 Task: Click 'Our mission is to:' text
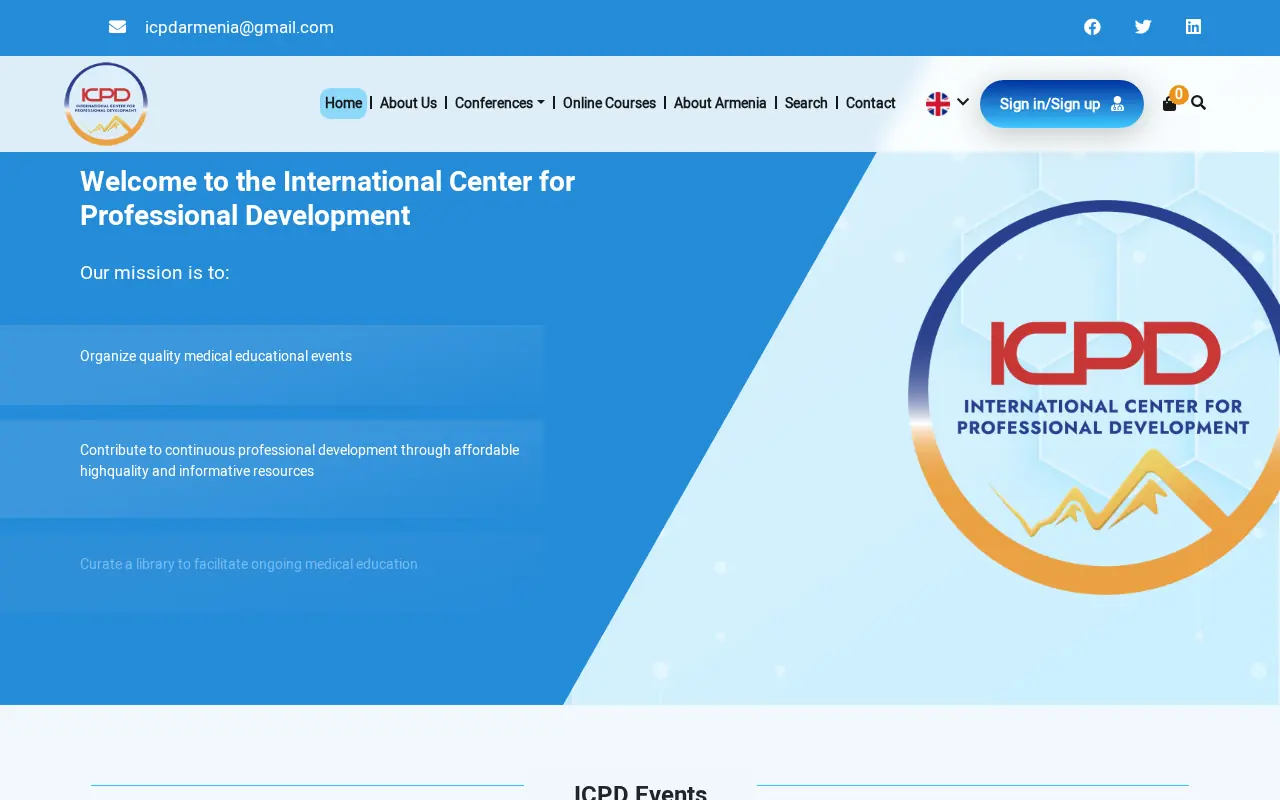tap(155, 273)
